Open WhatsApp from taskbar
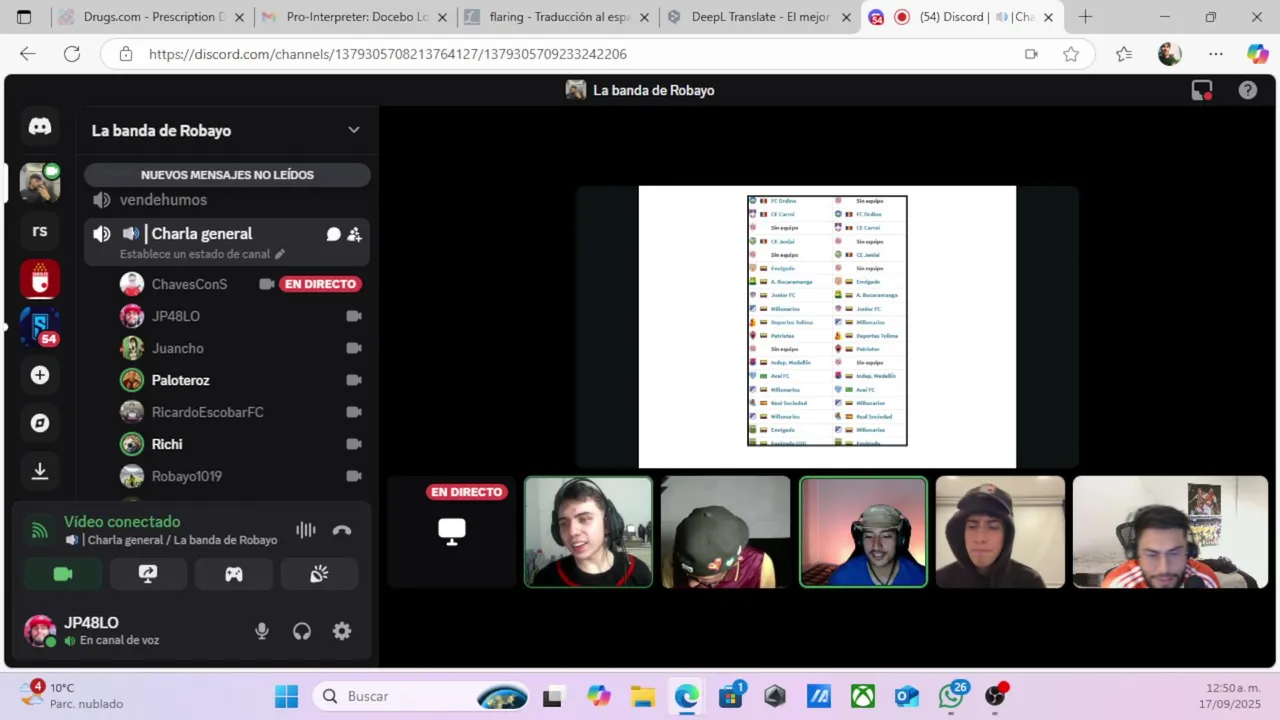 [x=951, y=696]
